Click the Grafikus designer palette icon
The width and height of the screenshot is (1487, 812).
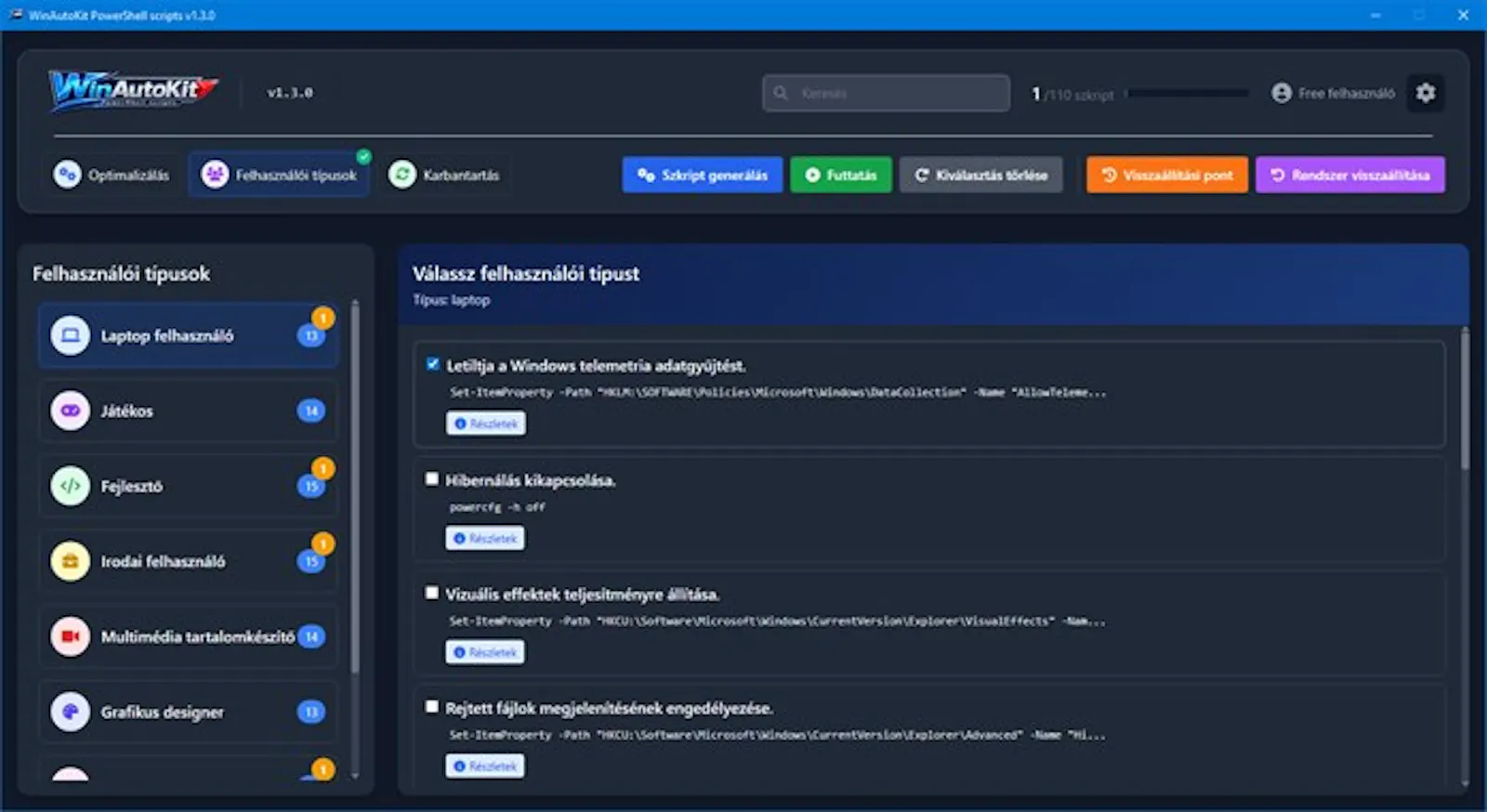point(71,712)
